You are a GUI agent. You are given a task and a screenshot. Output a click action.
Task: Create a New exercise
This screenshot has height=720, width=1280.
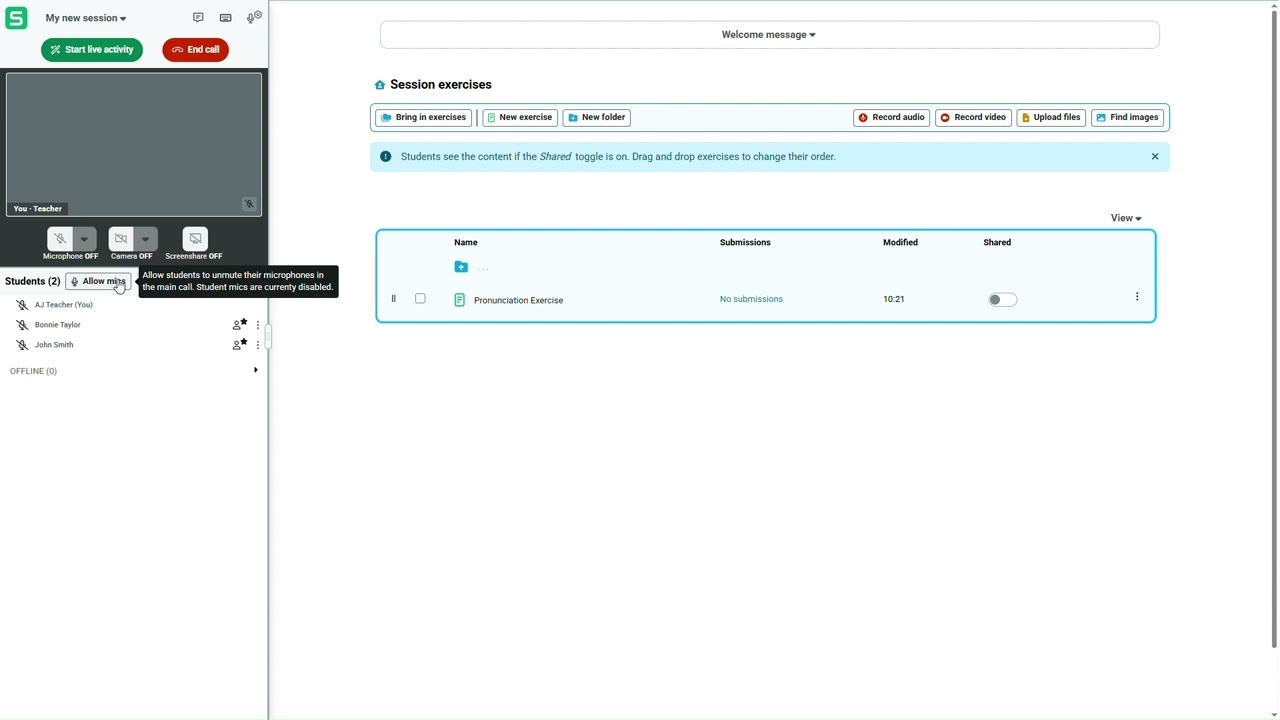click(520, 118)
